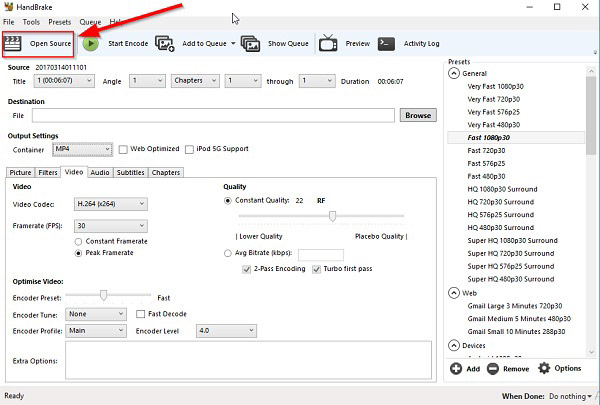600x405 pixels.
Task: Open the Framerate (FPS) dropdown
Action: pyautogui.click(x=111, y=226)
